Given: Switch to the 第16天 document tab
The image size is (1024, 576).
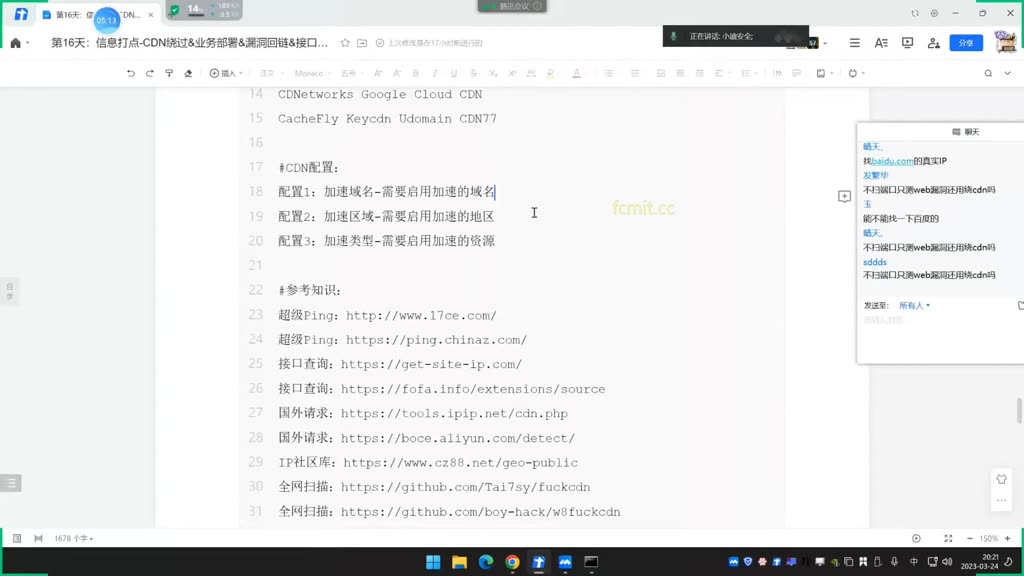Looking at the screenshot, I should [x=98, y=14].
